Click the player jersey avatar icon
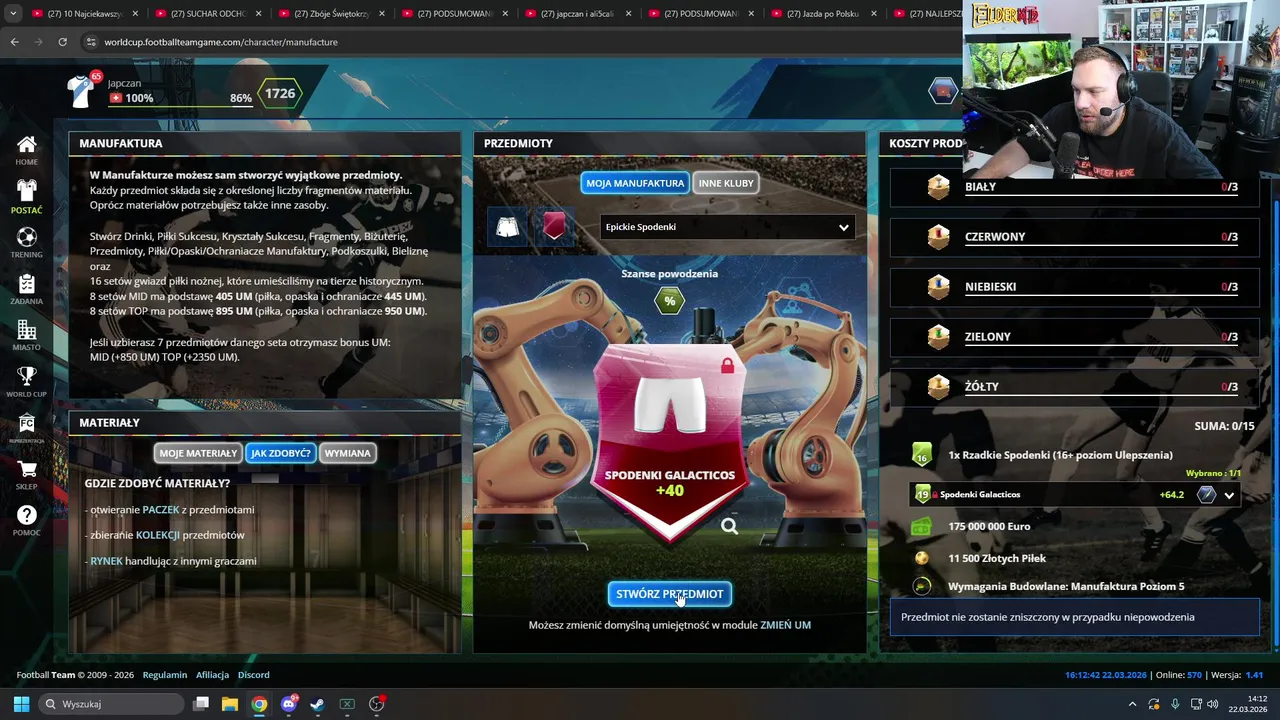This screenshot has width=1280, height=720. pyautogui.click(x=80, y=92)
